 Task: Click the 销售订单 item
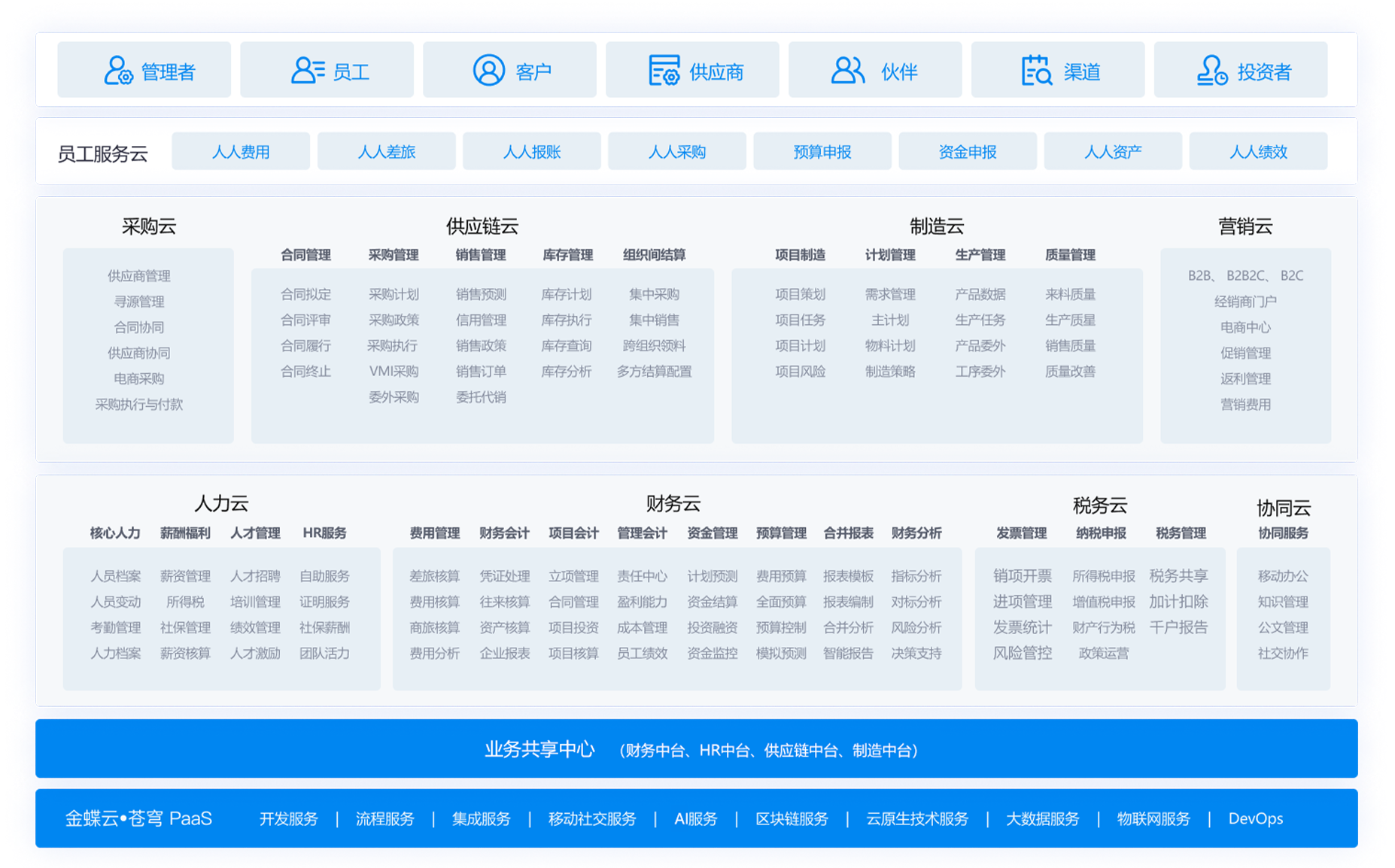[481, 371]
